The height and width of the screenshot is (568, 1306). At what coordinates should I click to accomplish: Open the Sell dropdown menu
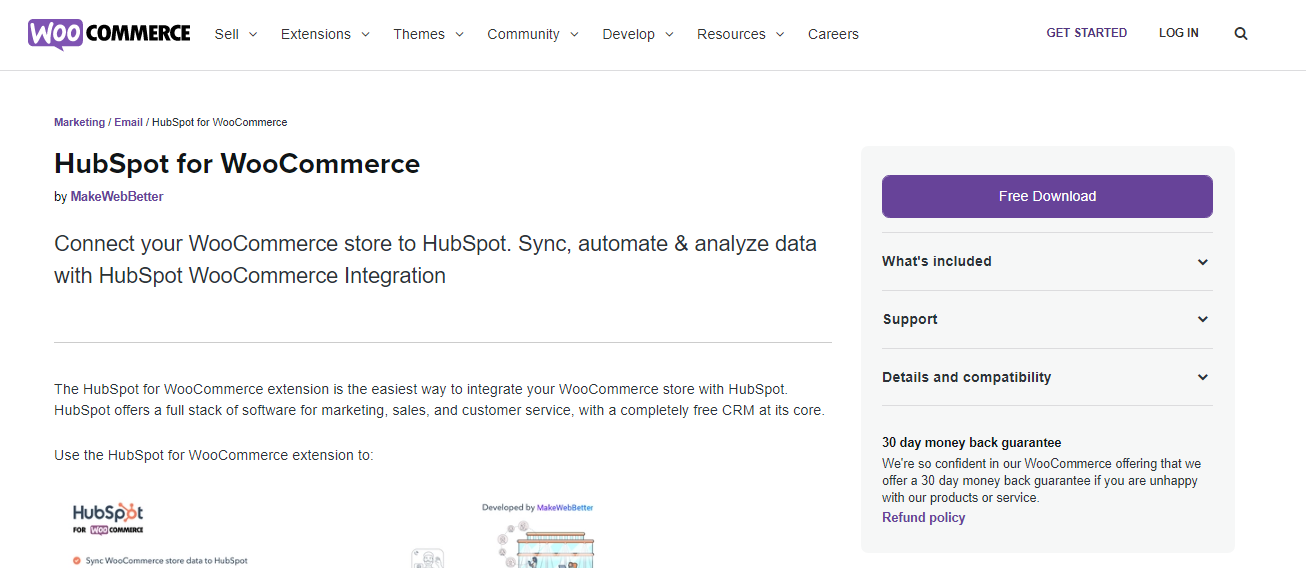click(236, 34)
